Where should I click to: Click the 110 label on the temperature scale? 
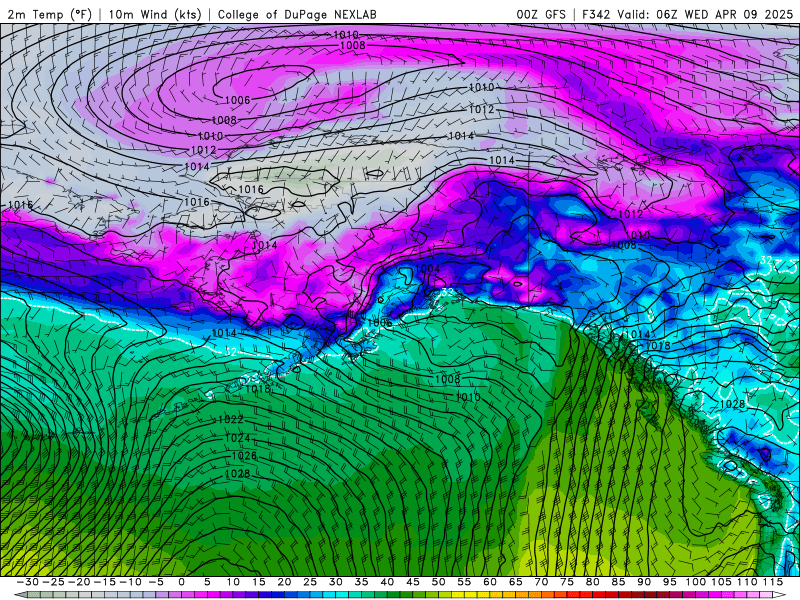tap(747, 582)
